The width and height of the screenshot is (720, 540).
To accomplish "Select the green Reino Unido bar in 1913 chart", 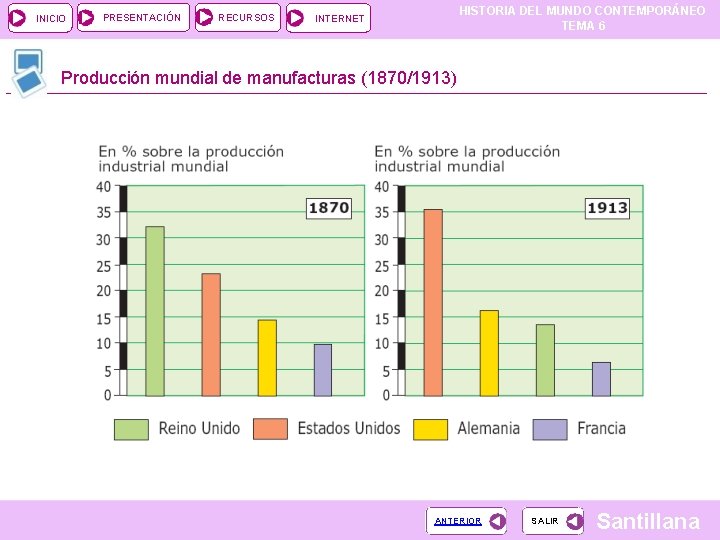I will (546, 360).
